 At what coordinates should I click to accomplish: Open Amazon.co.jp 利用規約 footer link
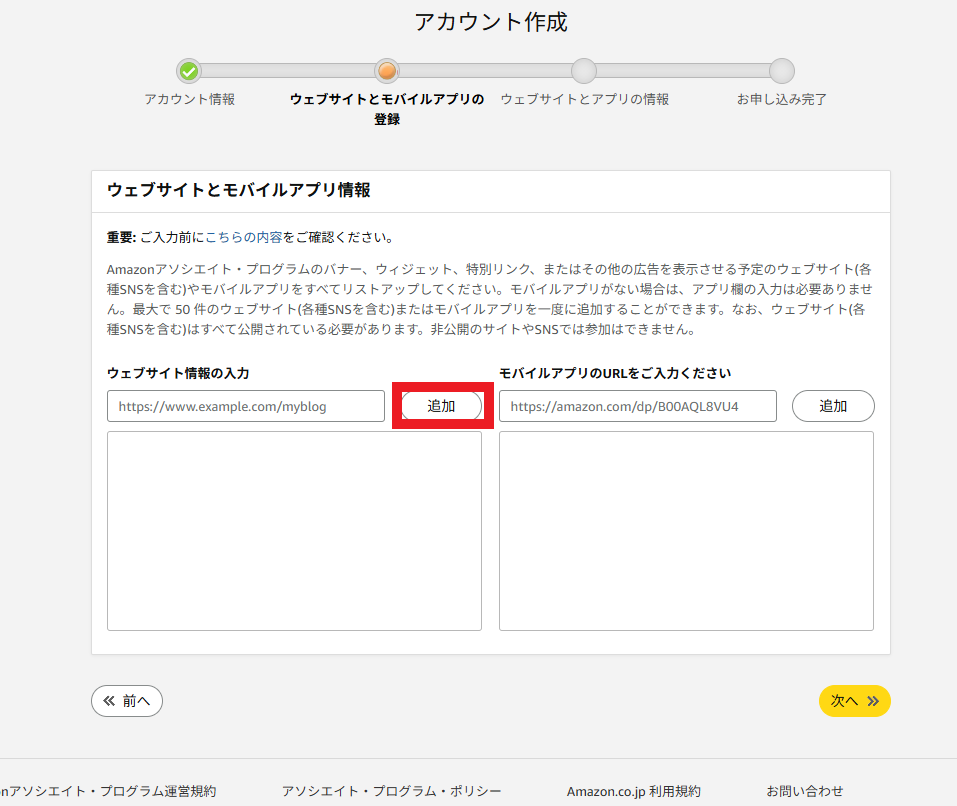[x=634, y=791]
